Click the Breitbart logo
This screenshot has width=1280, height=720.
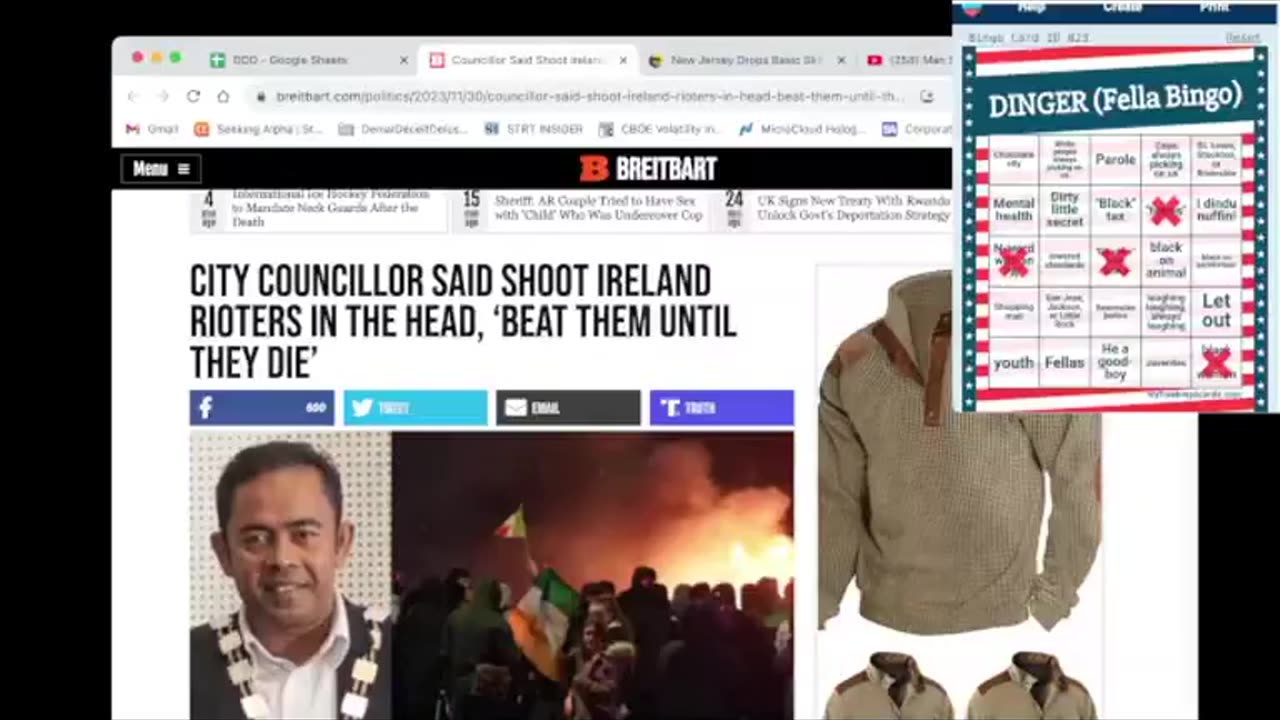click(x=648, y=169)
